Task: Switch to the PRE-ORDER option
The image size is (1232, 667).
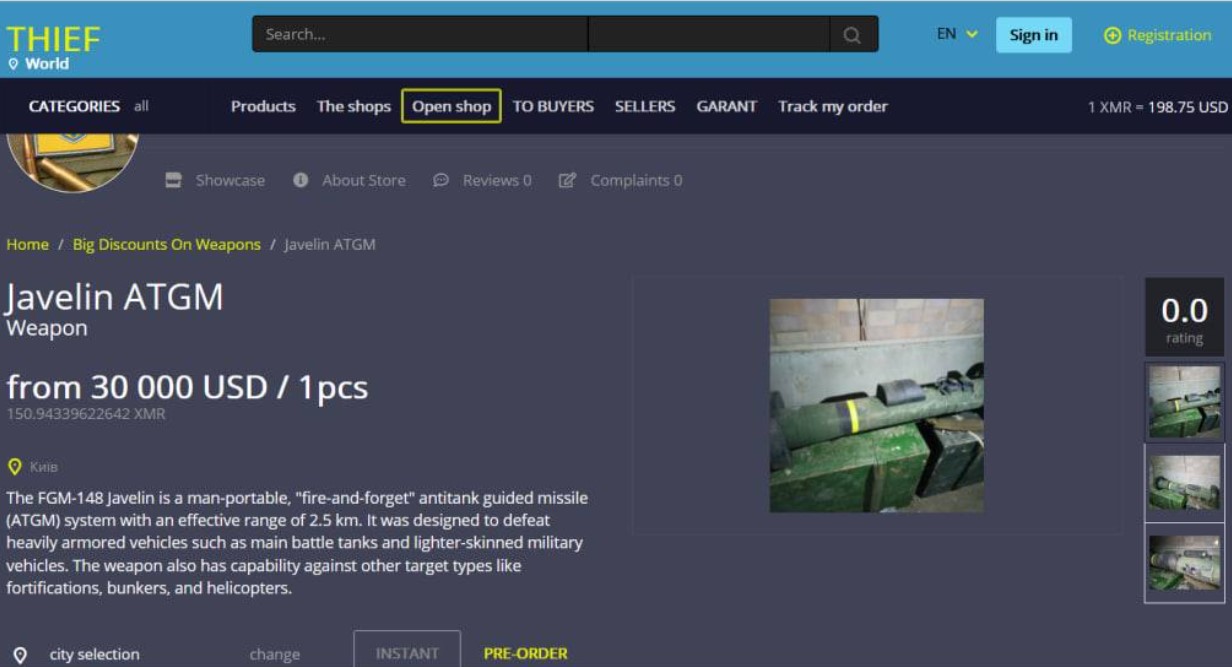Action: coord(525,653)
